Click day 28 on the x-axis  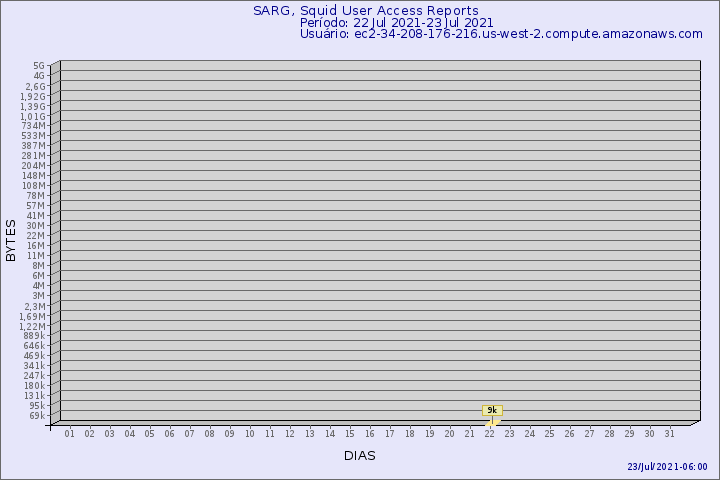tap(609, 434)
